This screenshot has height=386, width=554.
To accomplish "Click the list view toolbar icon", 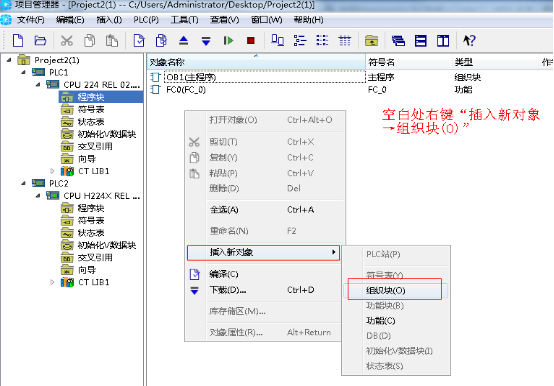I will tap(322, 41).
